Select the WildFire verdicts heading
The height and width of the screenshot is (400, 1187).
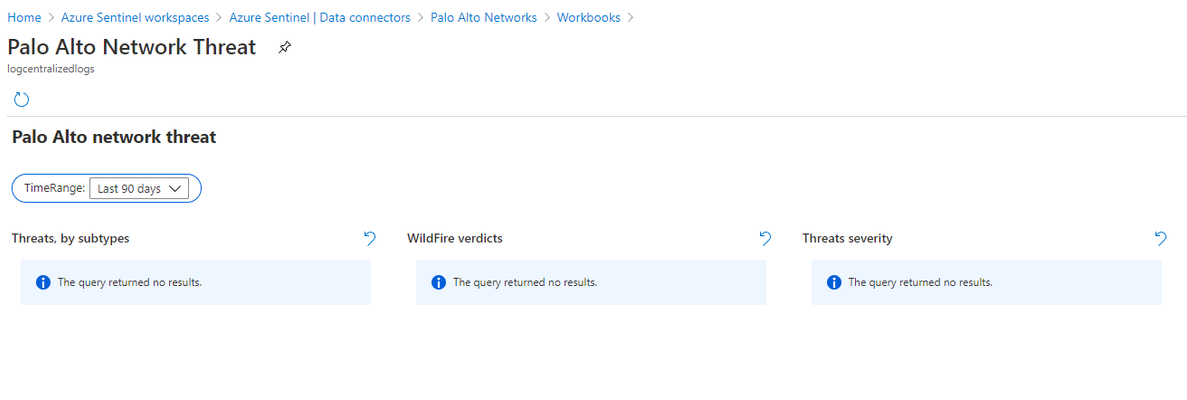(x=455, y=239)
